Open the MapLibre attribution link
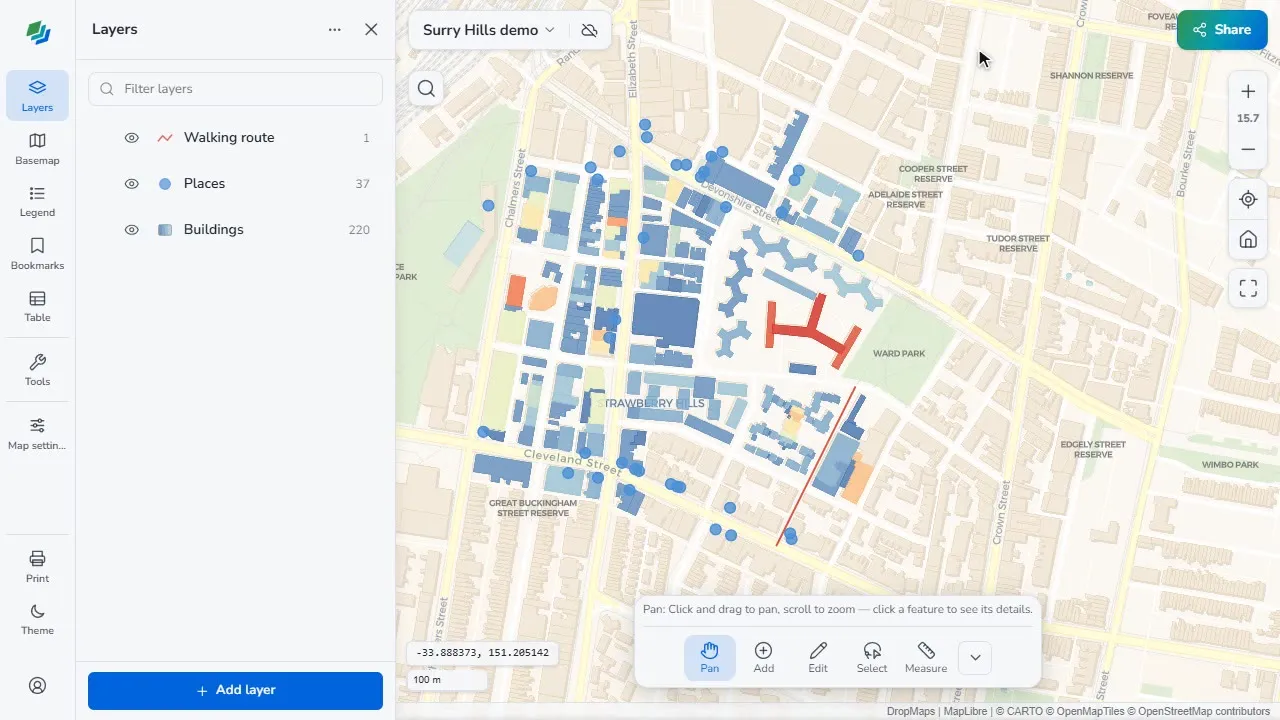 coord(966,712)
